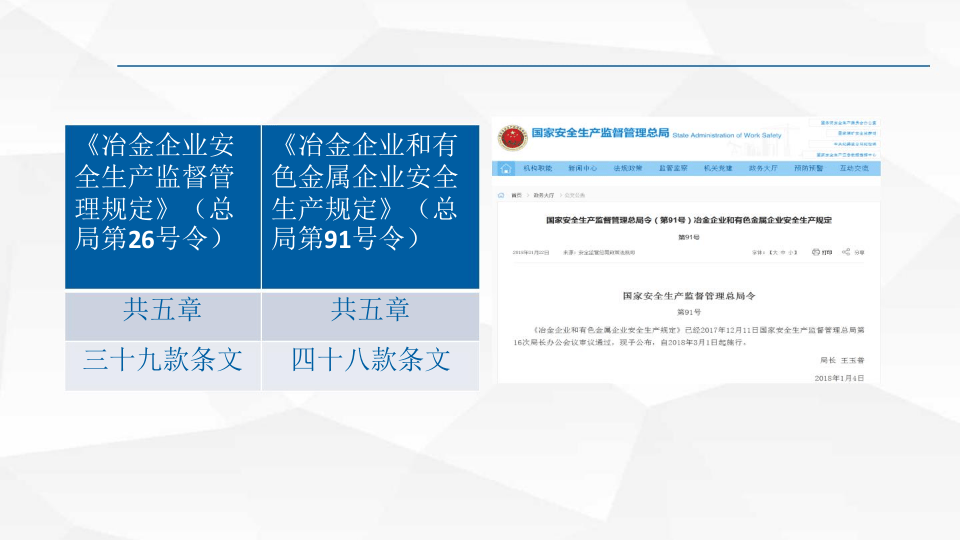Open the 法规政策 navigation item
Screen dimensions: 960x540
tap(628, 168)
